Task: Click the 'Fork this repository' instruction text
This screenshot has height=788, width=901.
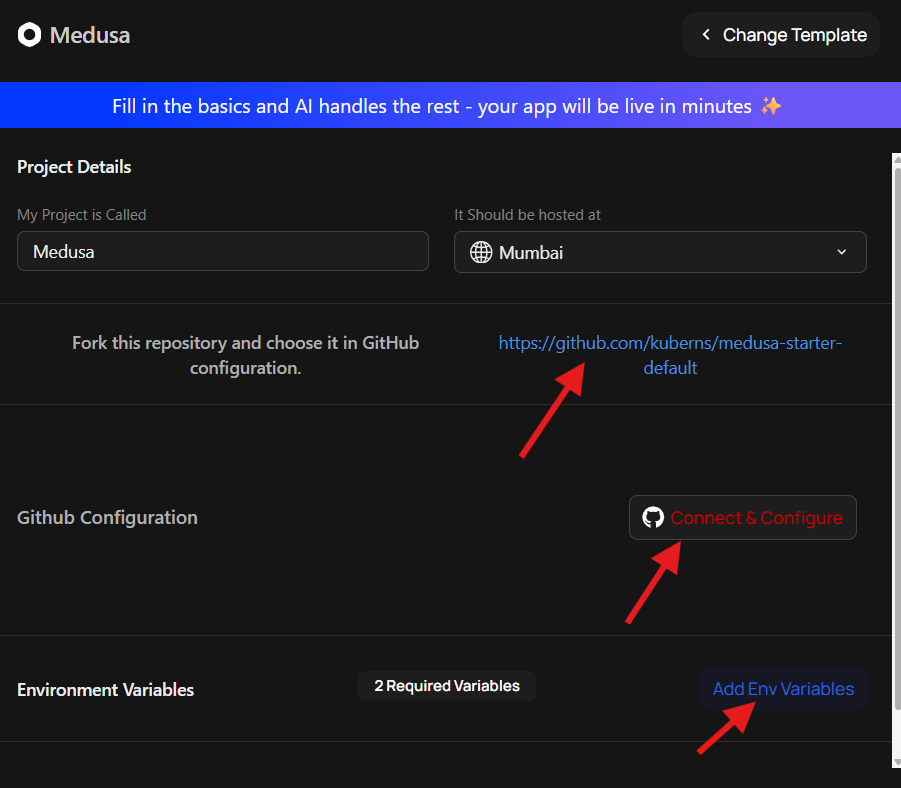Action: (245, 355)
